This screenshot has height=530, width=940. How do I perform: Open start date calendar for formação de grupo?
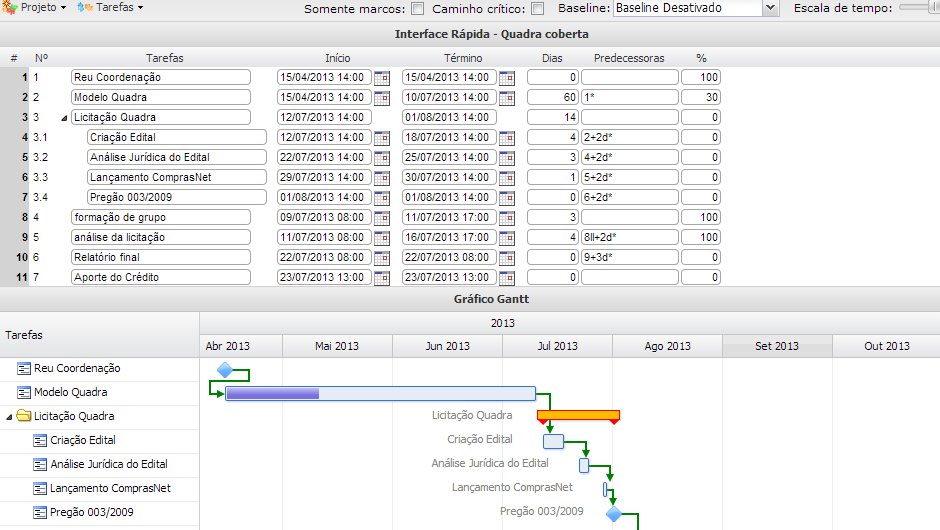[382, 217]
